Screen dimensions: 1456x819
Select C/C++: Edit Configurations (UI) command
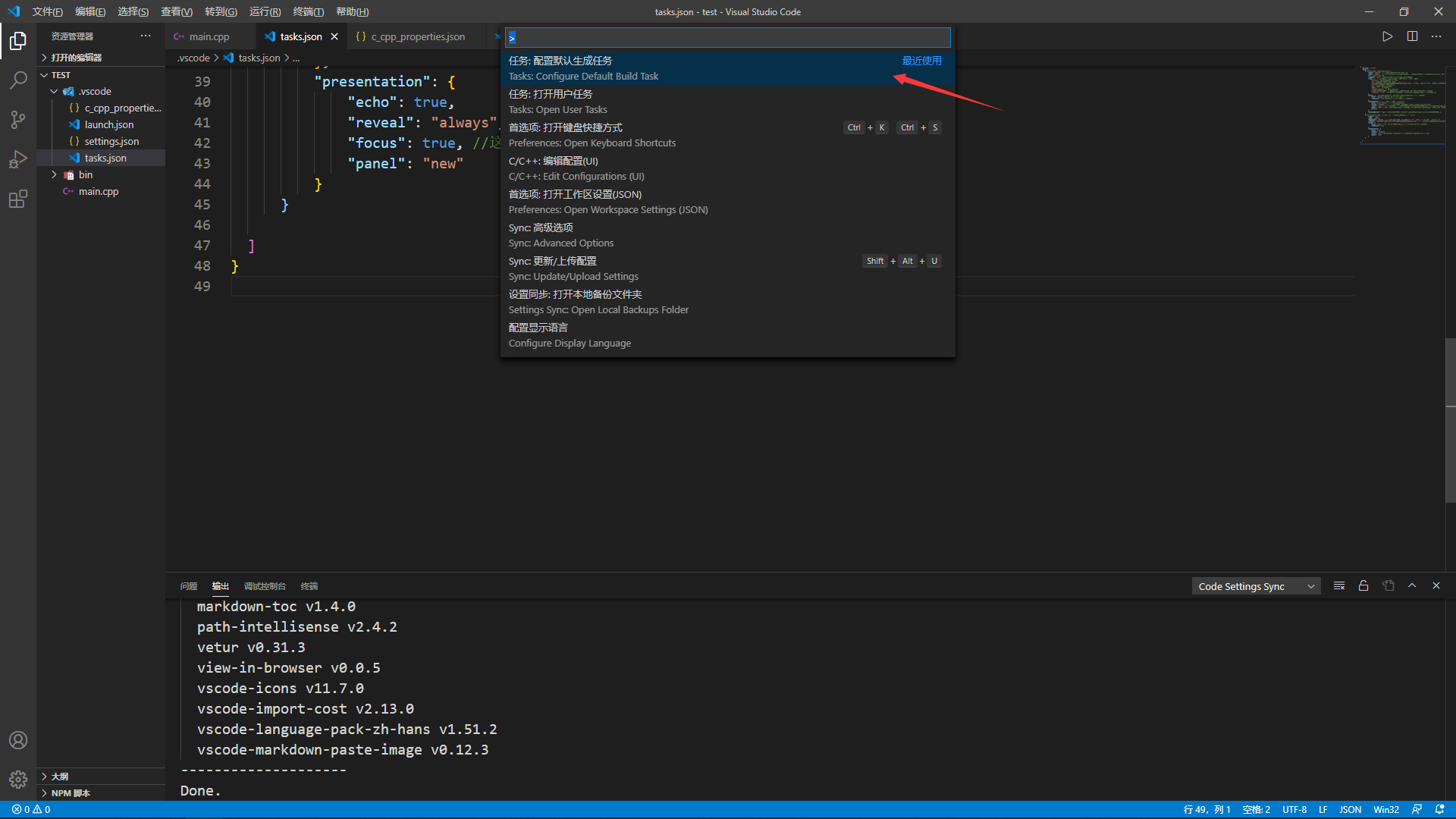coord(728,168)
